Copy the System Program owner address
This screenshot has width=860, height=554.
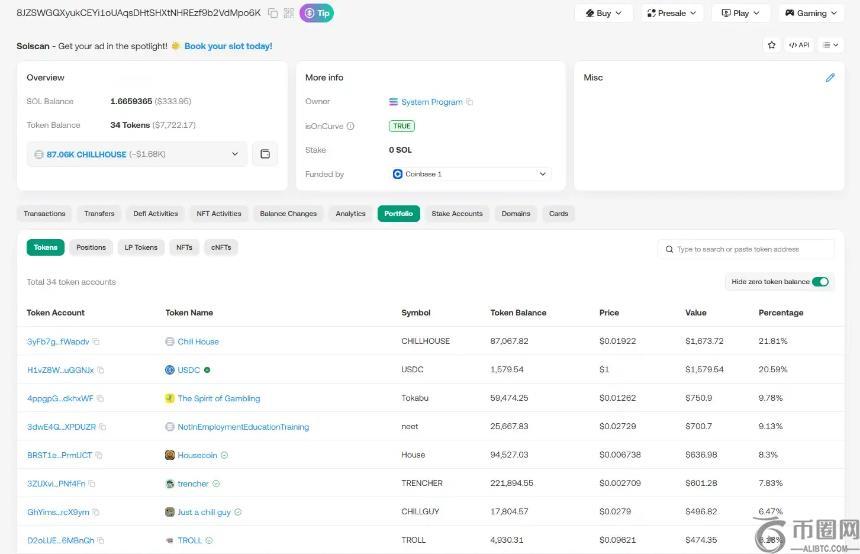click(x=470, y=102)
